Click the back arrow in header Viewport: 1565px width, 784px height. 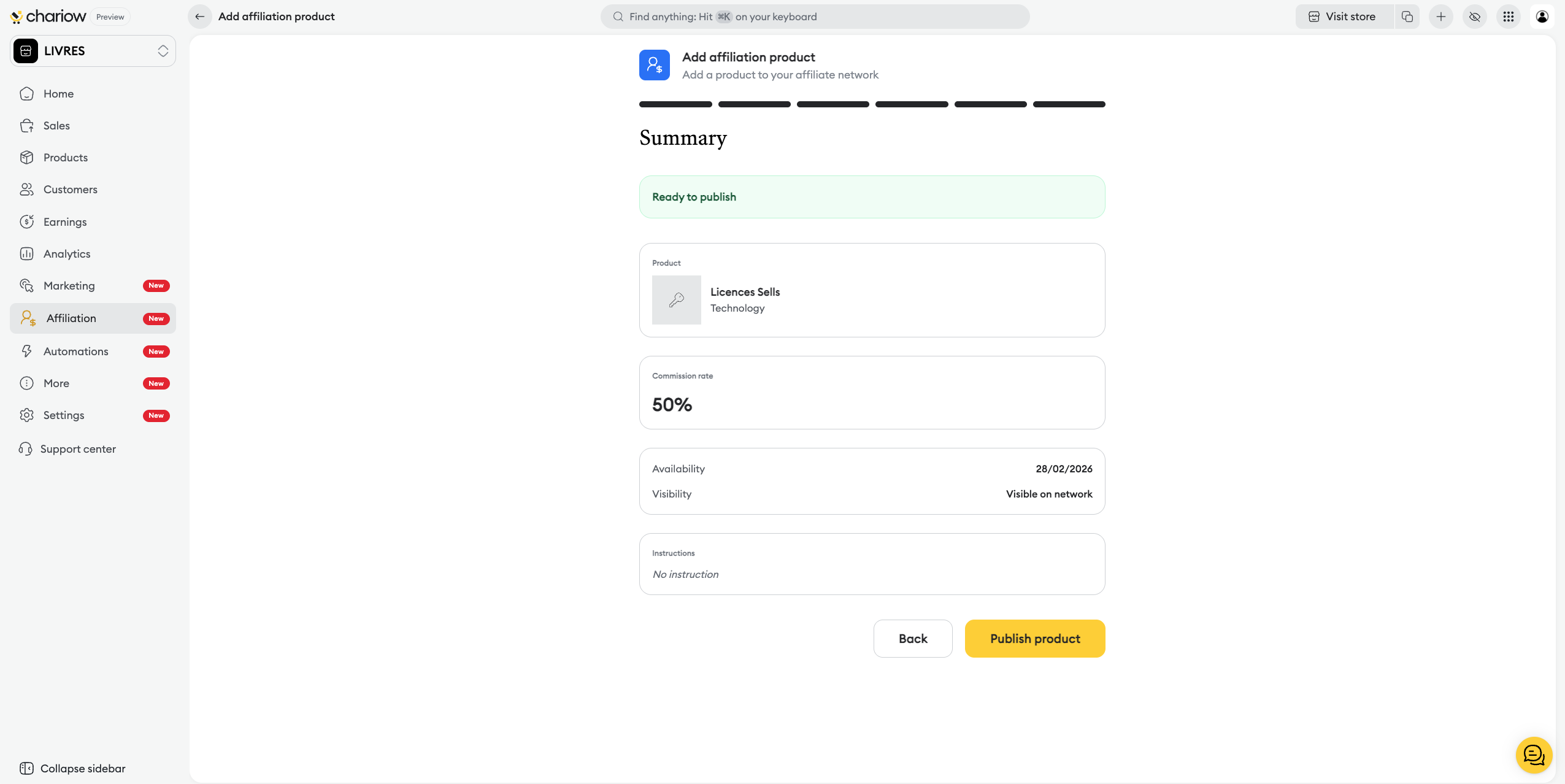[199, 17]
